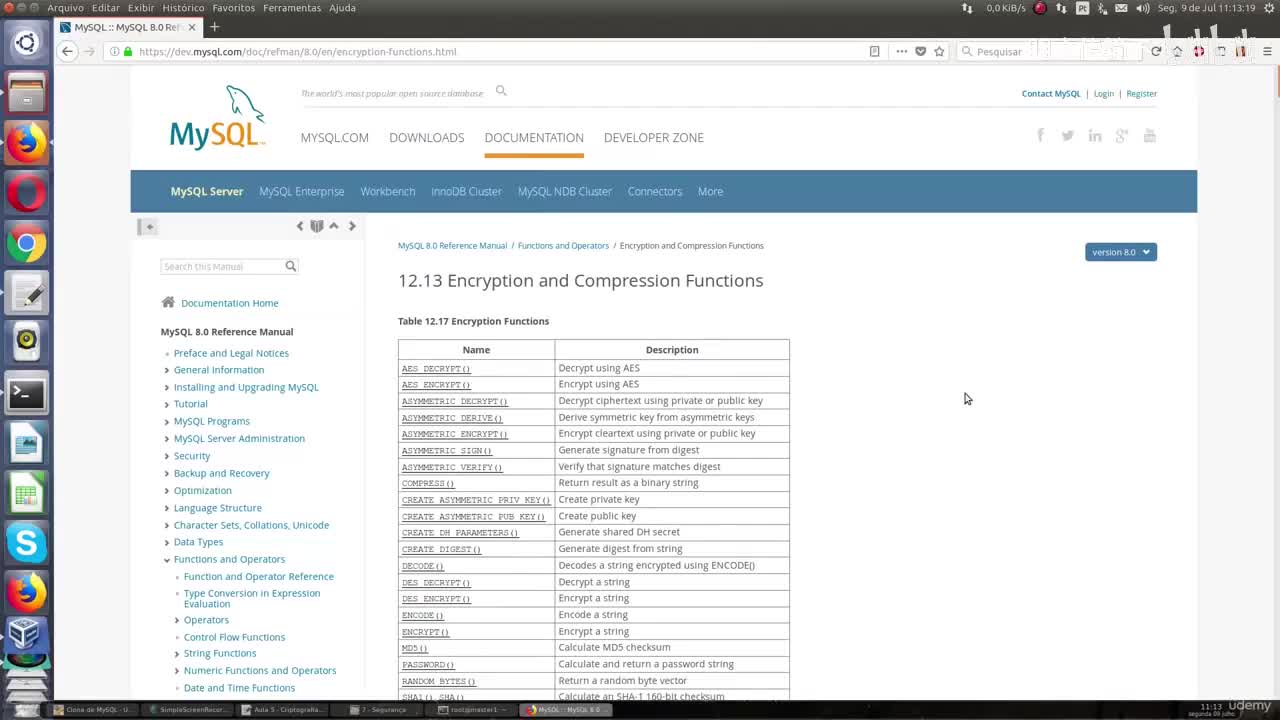
Task: Open the version 8.0 dropdown
Action: click(x=1121, y=252)
